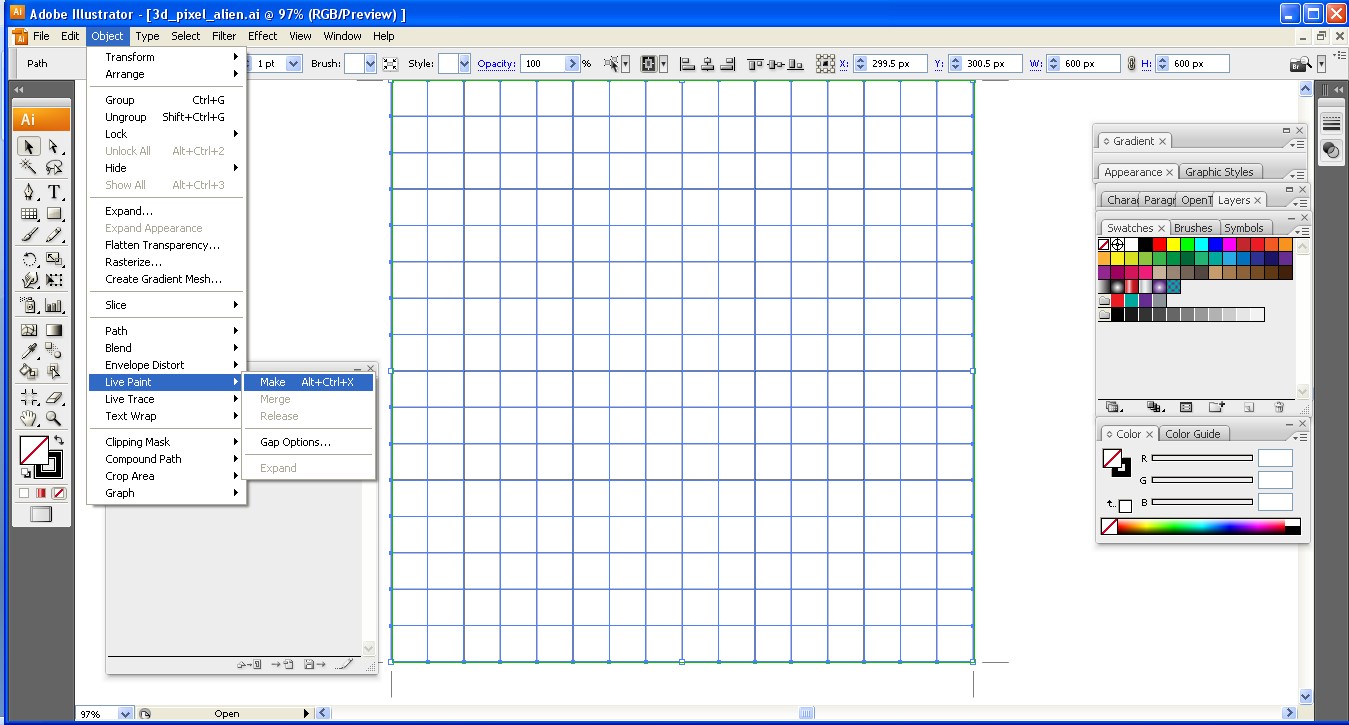Select the Direct Selection tool (white arrow)

(x=54, y=147)
